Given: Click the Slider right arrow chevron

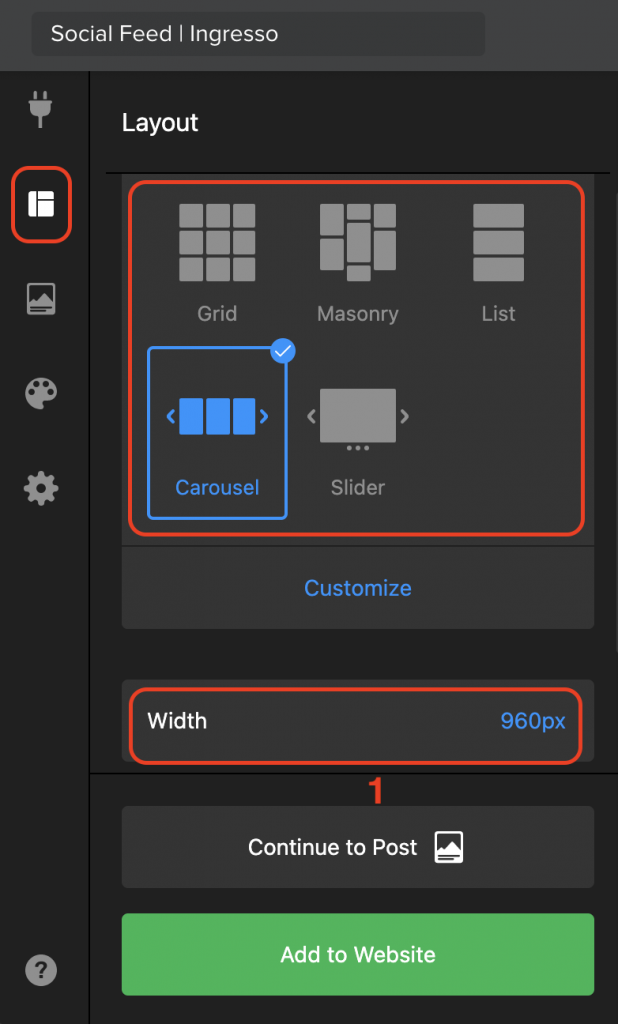Looking at the screenshot, I should [405, 416].
